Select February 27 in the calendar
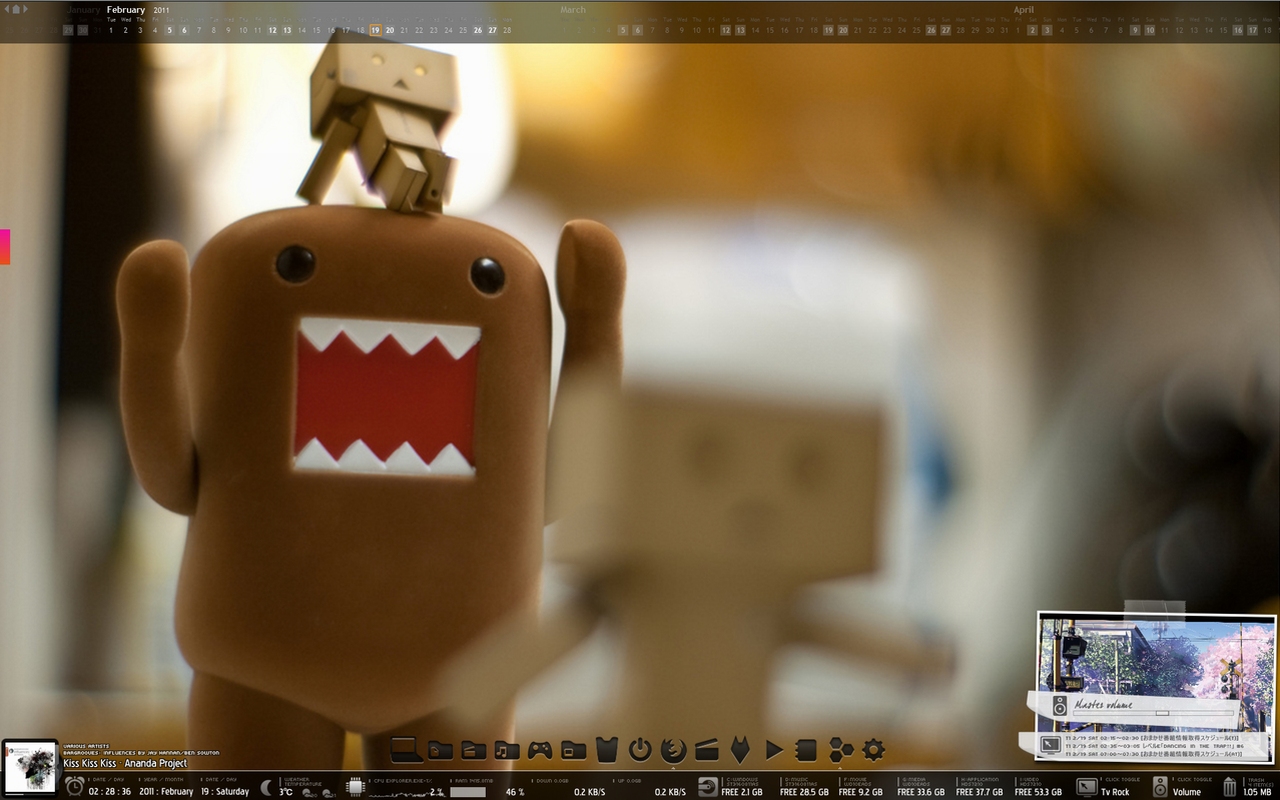Screen dimensions: 1280x800 tap(492, 30)
